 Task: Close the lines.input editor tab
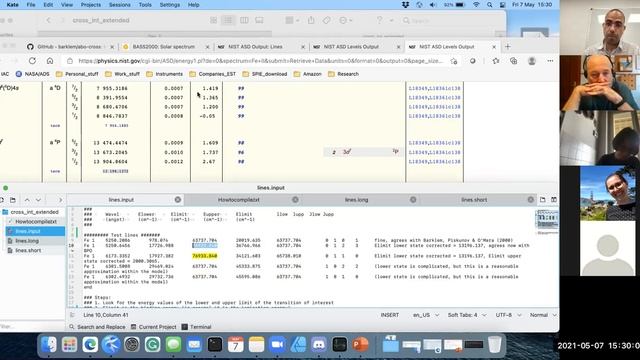pos(178,200)
